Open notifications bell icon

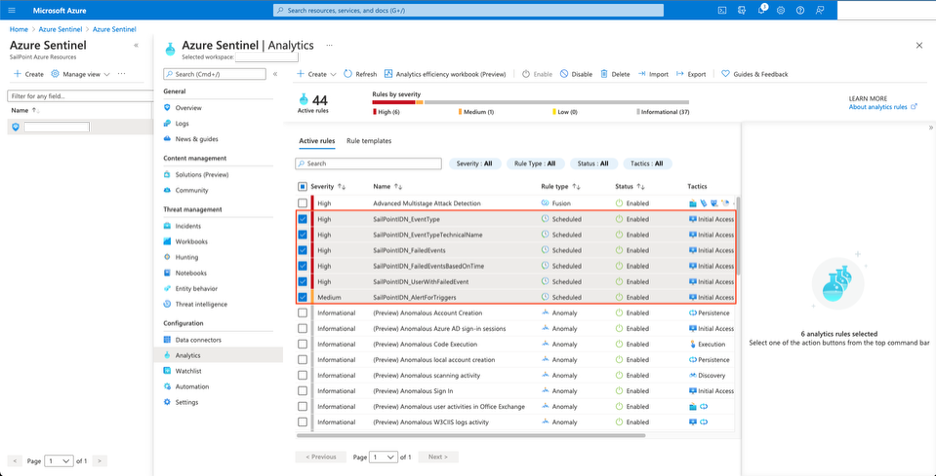tap(761, 10)
